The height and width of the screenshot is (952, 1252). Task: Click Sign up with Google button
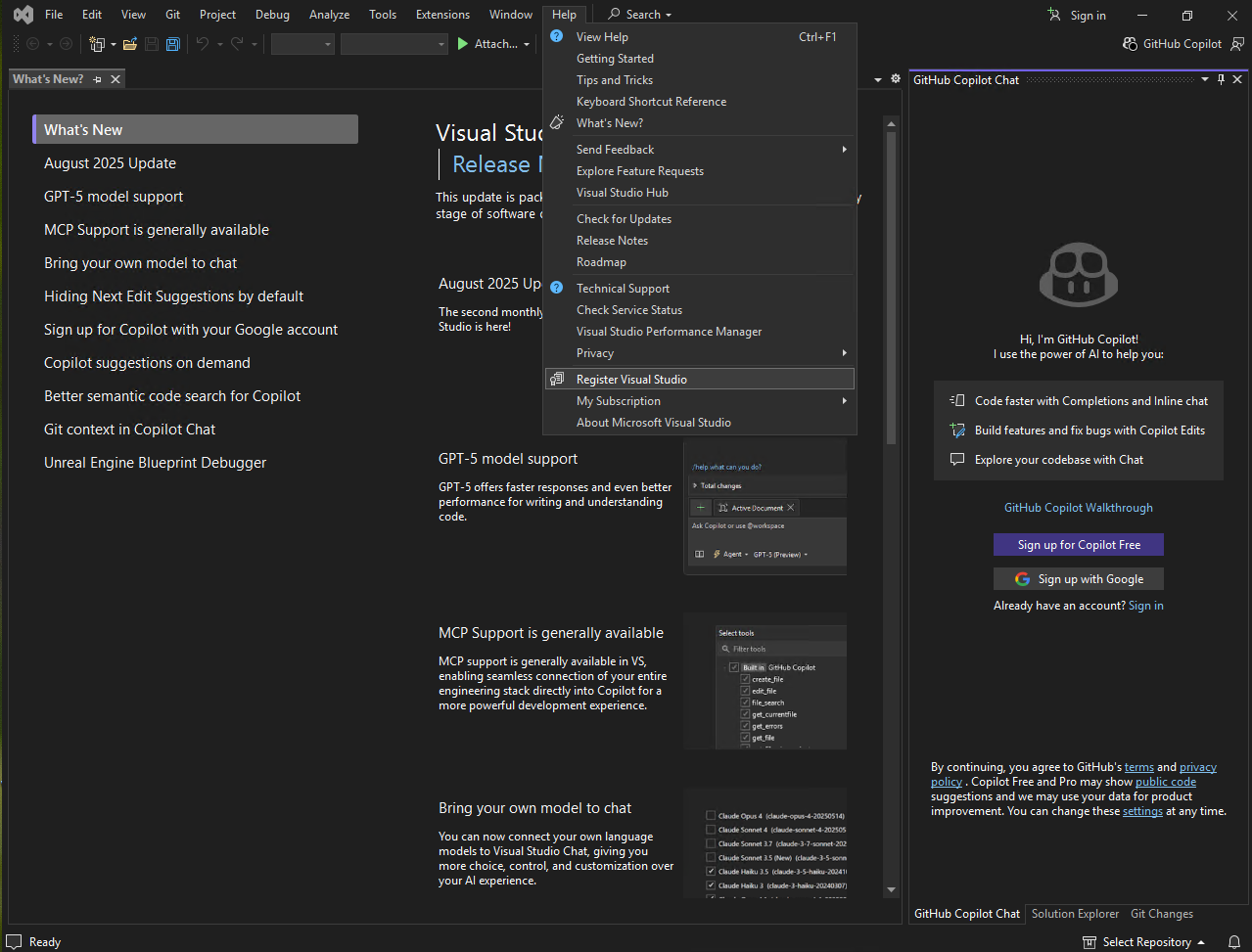1079,579
